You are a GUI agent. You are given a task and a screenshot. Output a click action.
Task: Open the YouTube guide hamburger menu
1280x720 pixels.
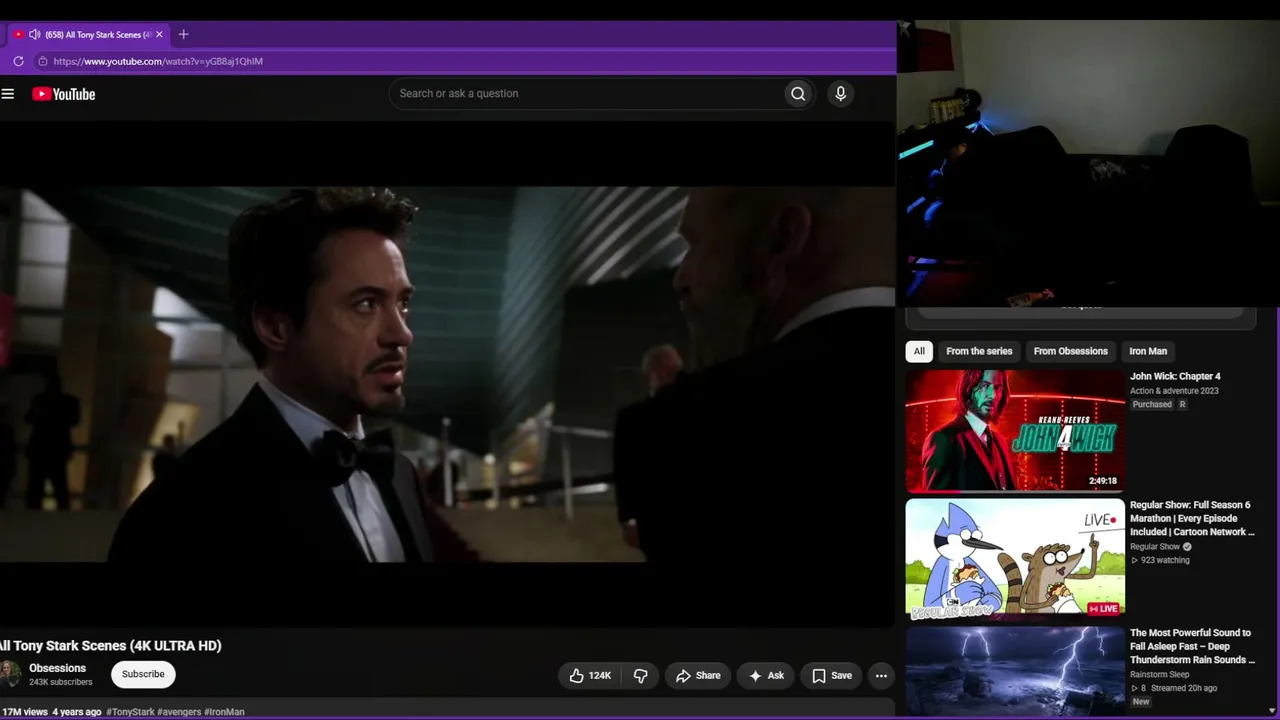pos(8,94)
